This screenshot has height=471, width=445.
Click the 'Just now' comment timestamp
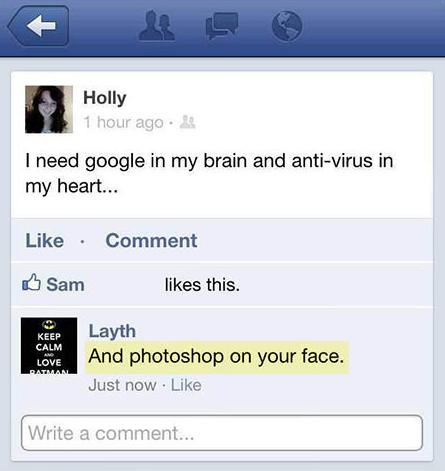[x=122, y=385]
